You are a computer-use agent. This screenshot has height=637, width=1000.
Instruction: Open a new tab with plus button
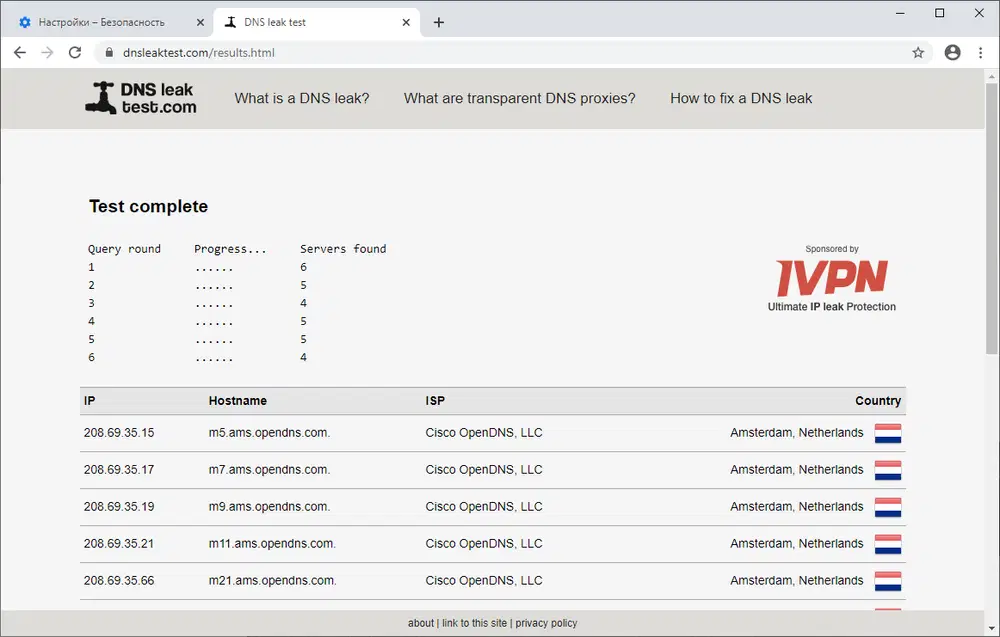439,22
